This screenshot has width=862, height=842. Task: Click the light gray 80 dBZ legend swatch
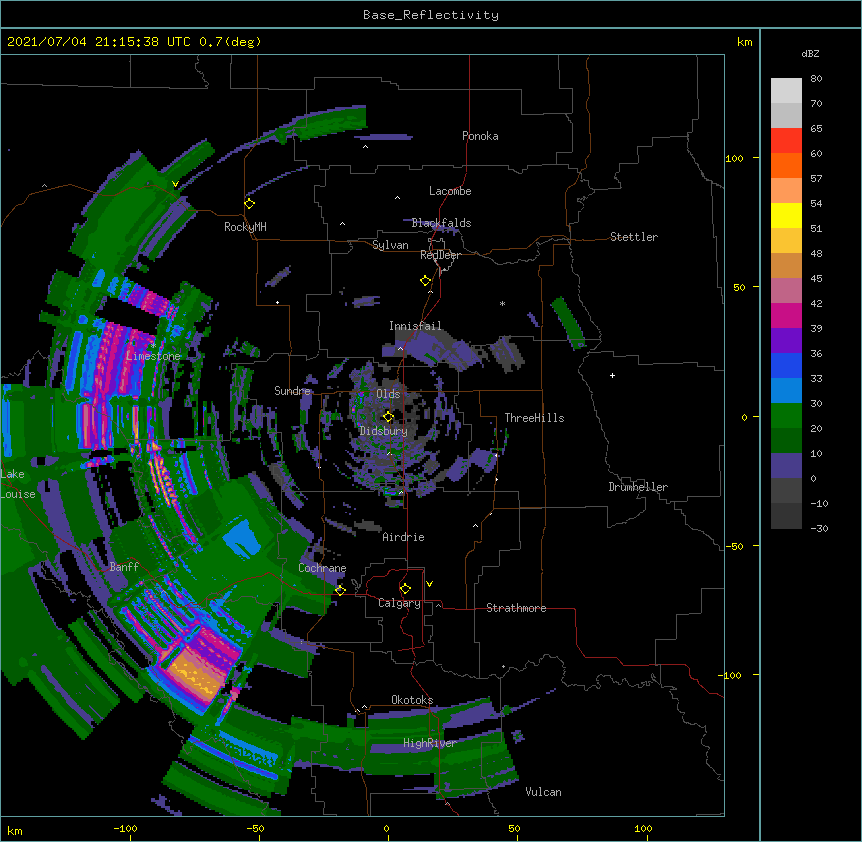click(786, 90)
